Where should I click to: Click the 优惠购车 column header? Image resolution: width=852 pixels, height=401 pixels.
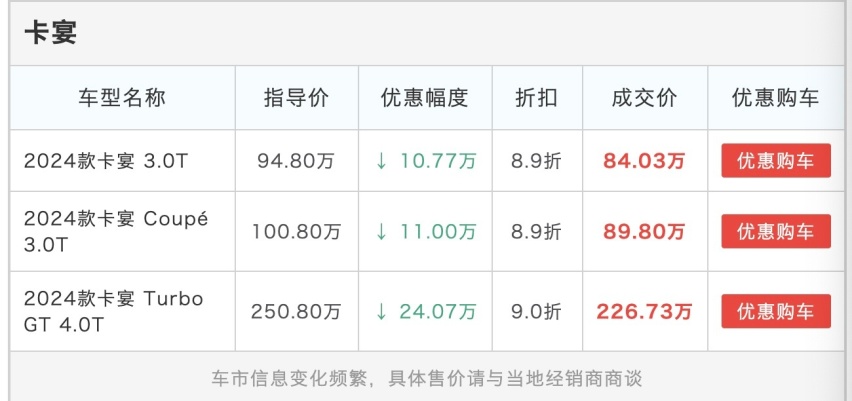(775, 98)
